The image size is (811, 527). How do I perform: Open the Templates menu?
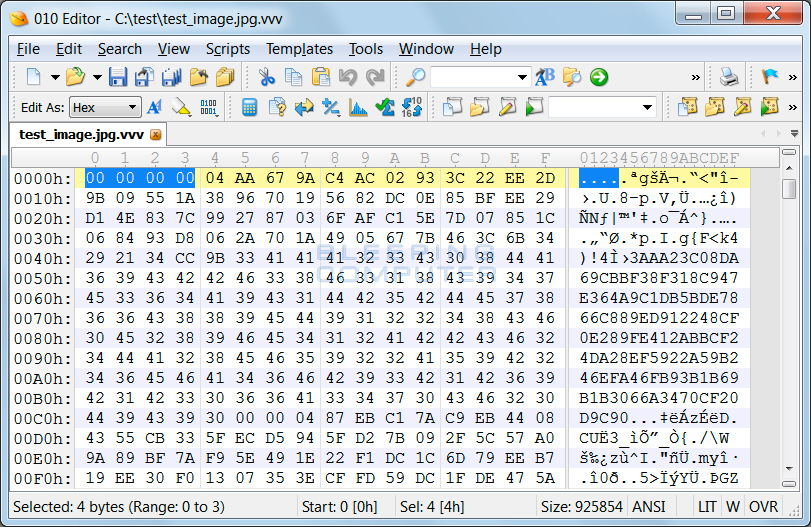(299, 49)
